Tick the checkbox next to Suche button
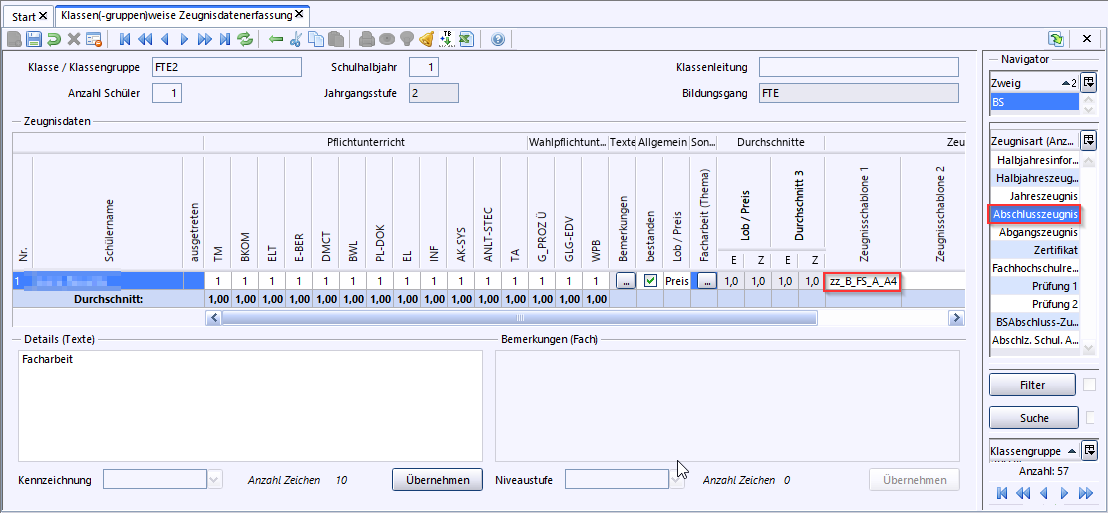 click(x=1092, y=417)
